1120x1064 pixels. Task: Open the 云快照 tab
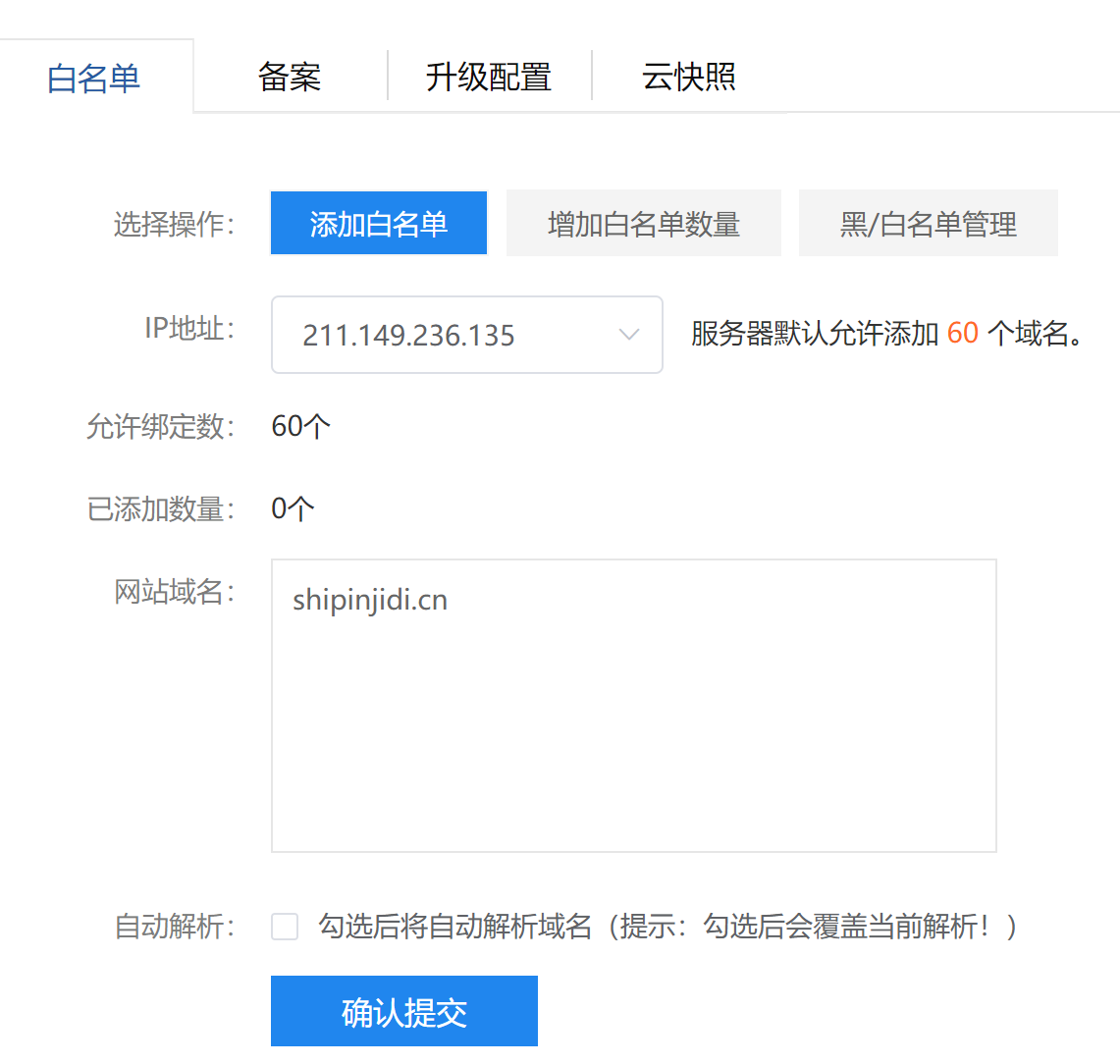tap(688, 77)
